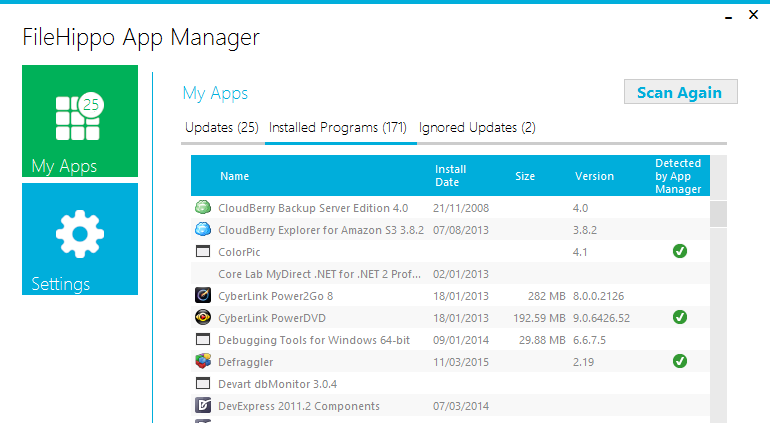Sort by the Name column header
Viewport: 770px width, 423px height.
(234, 176)
